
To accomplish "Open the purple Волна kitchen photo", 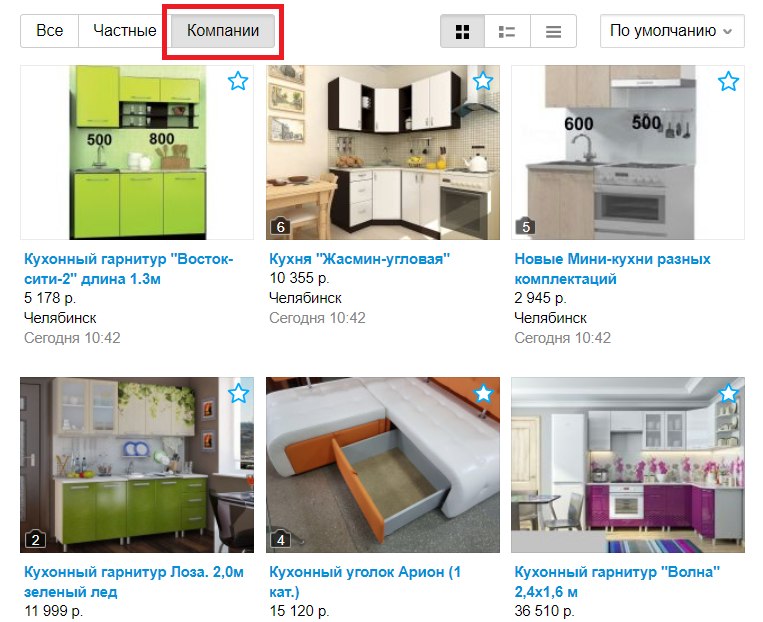I will point(628,465).
